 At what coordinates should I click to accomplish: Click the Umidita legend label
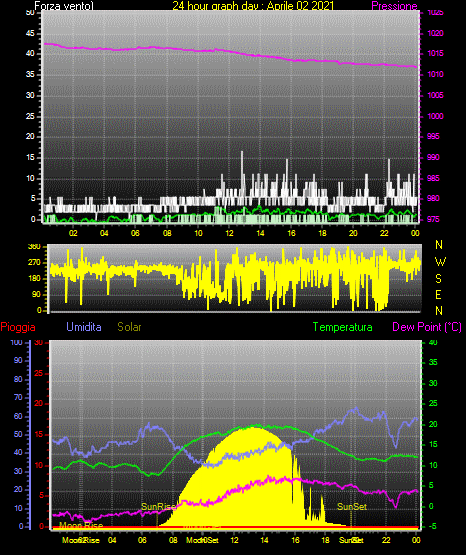point(84,327)
